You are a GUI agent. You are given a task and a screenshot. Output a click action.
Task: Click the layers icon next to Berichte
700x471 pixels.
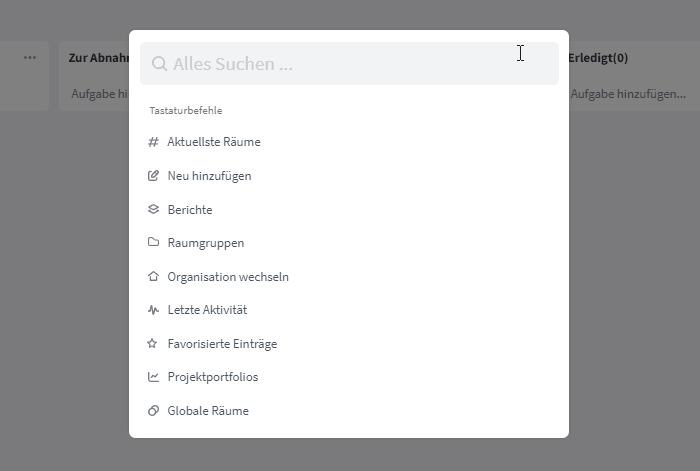[x=153, y=209]
